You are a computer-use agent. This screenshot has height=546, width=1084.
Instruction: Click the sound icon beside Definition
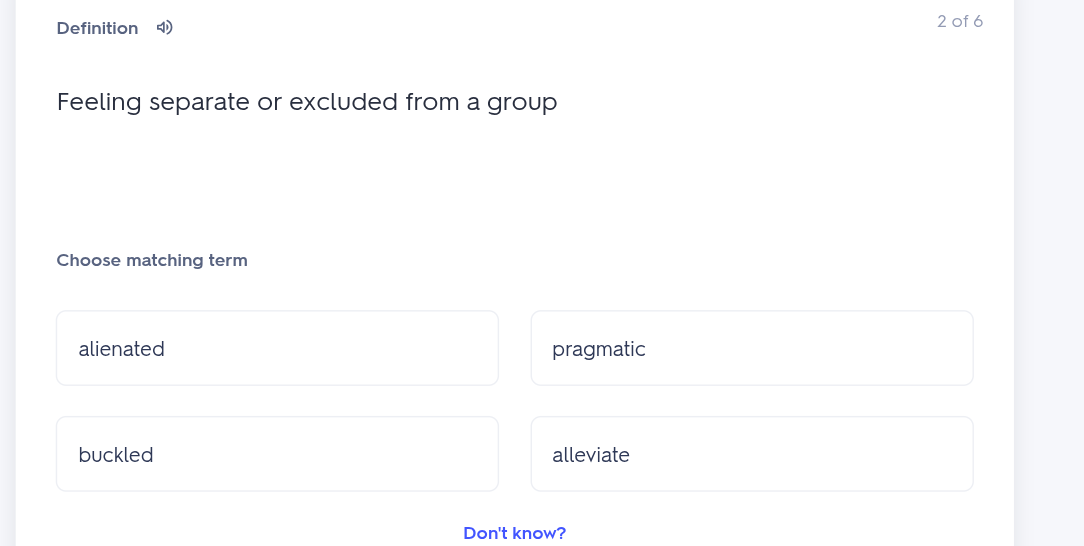pyautogui.click(x=165, y=28)
